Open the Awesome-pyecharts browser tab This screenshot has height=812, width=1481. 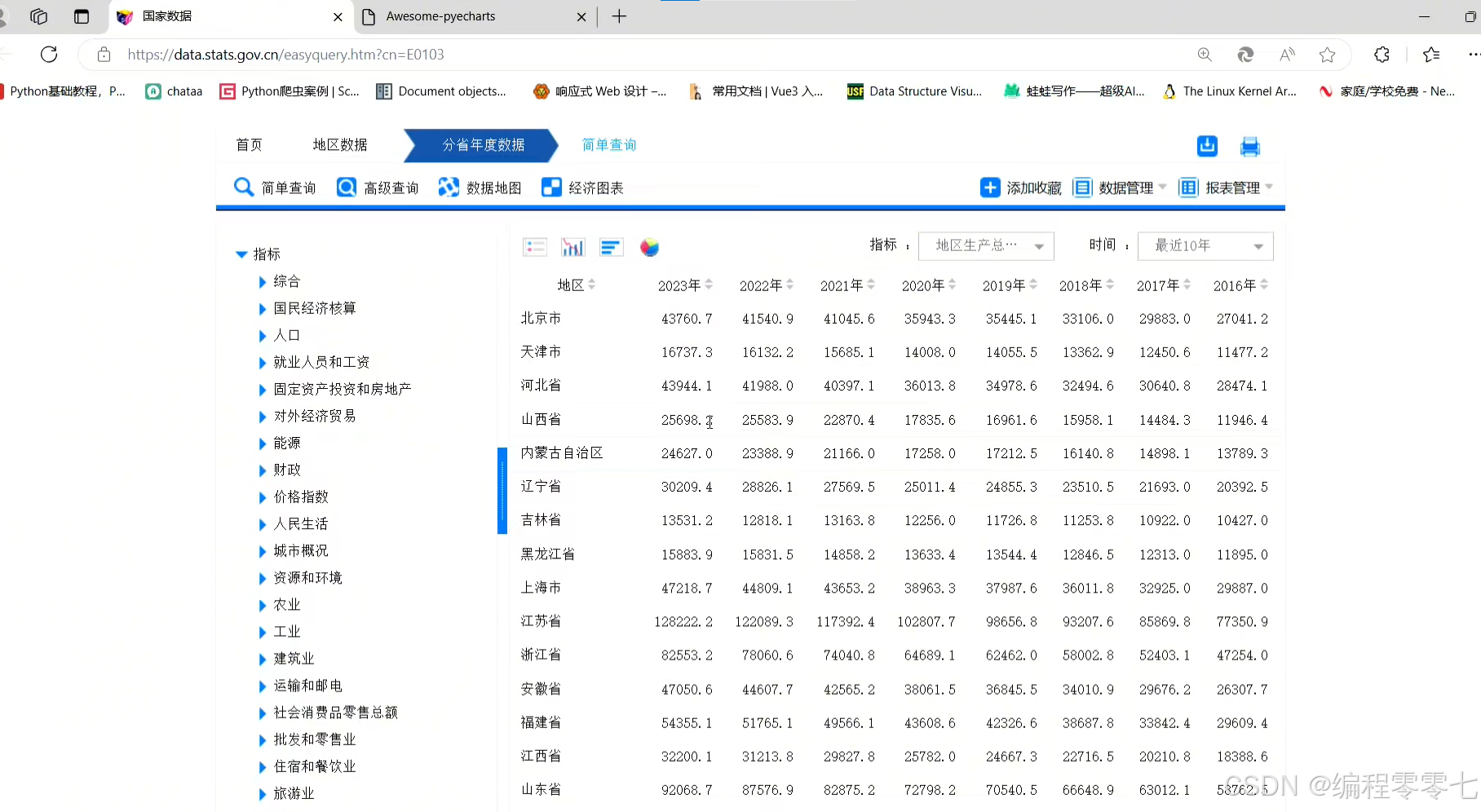click(440, 16)
